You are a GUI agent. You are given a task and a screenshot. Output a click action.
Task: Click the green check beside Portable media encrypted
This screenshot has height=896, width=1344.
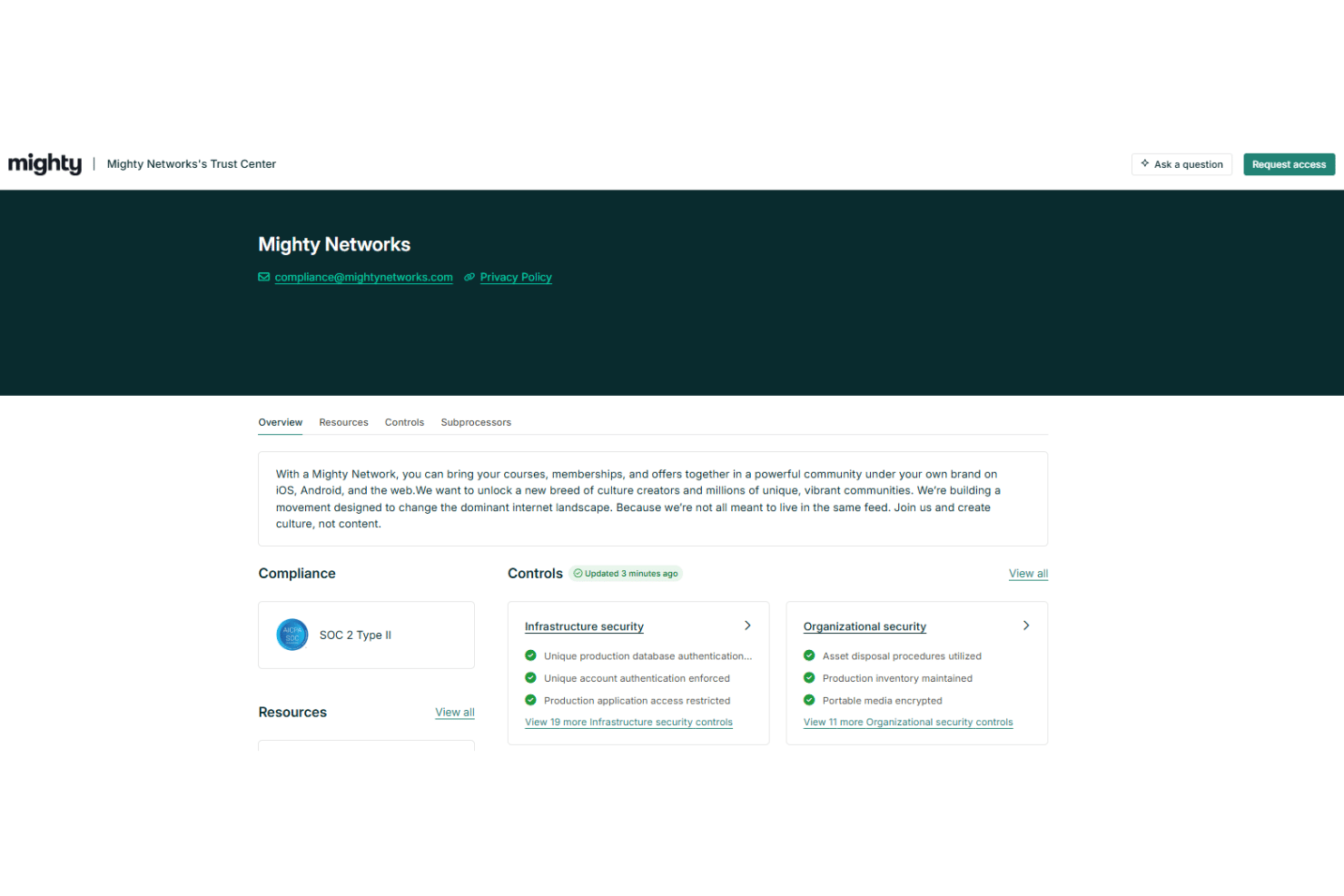click(x=809, y=700)
